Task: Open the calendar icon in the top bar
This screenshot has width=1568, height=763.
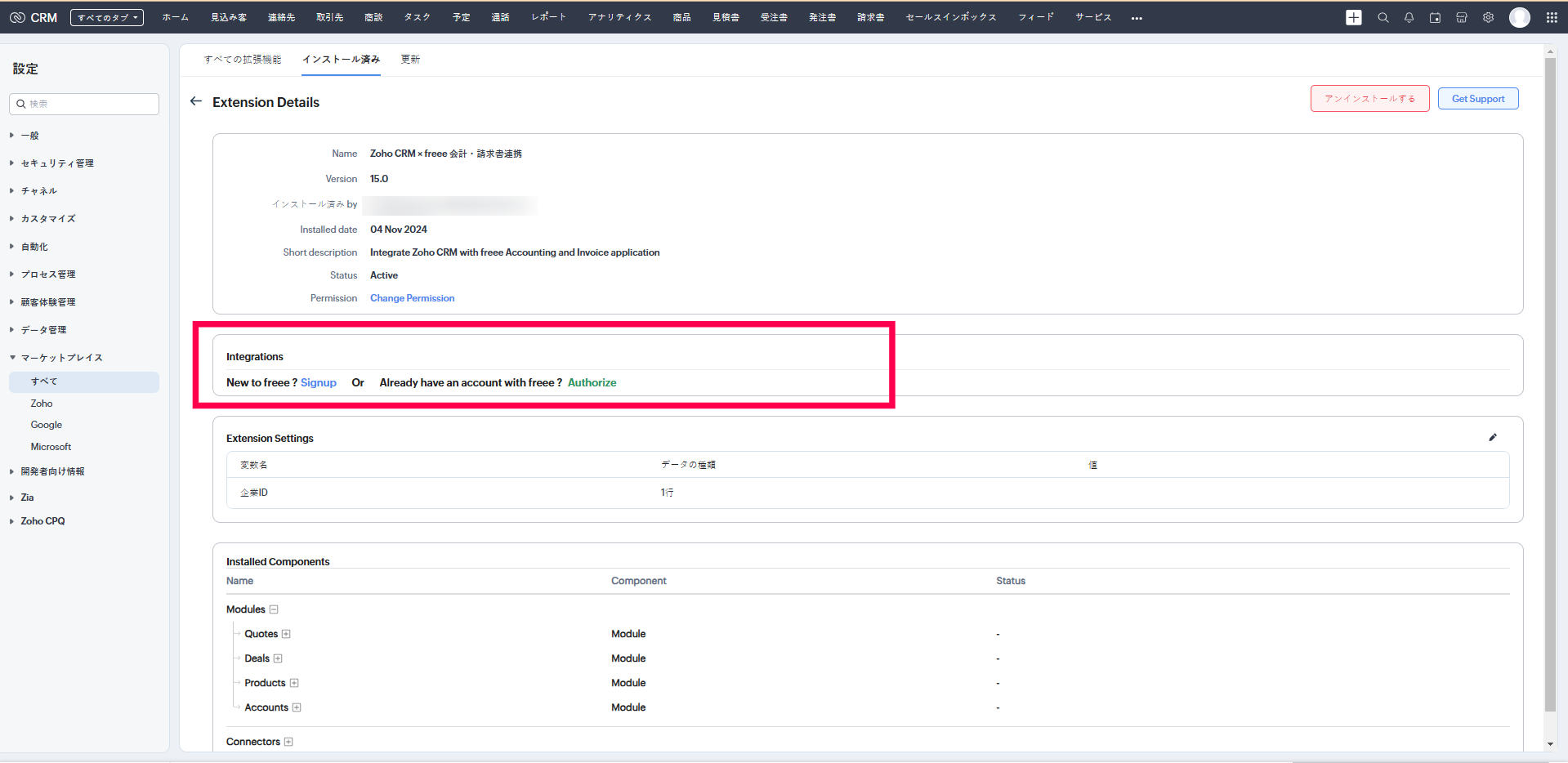Action: tap(1436, 17)
